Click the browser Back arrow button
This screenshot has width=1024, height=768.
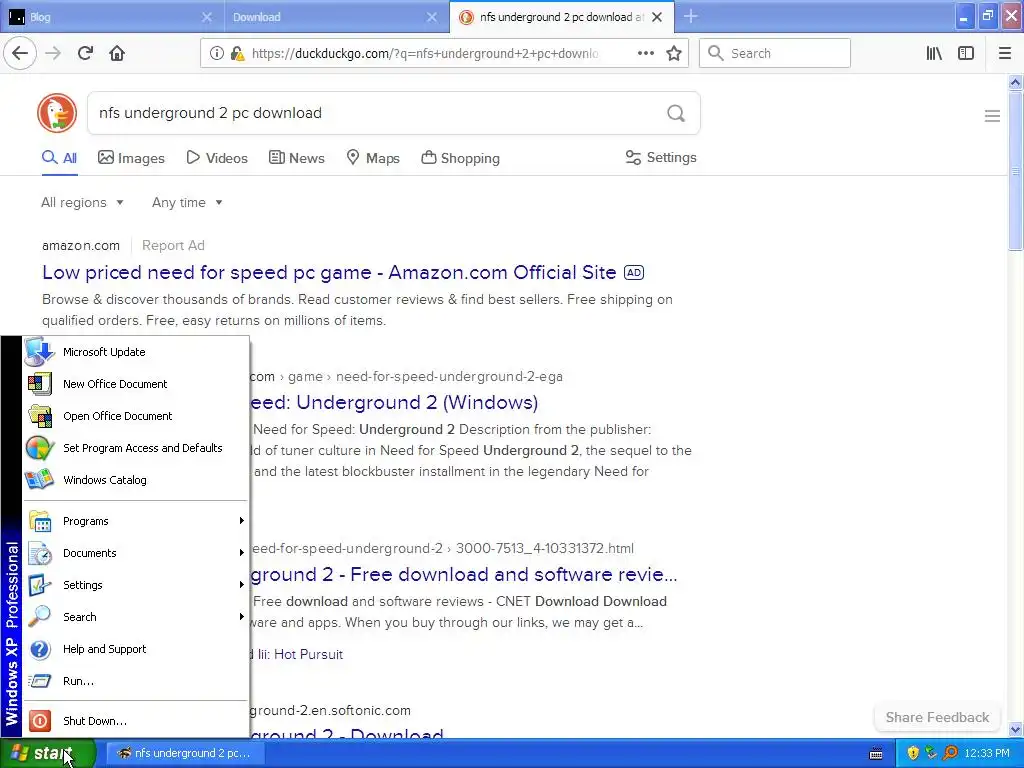pyautogui.click(x=20, y=53)
